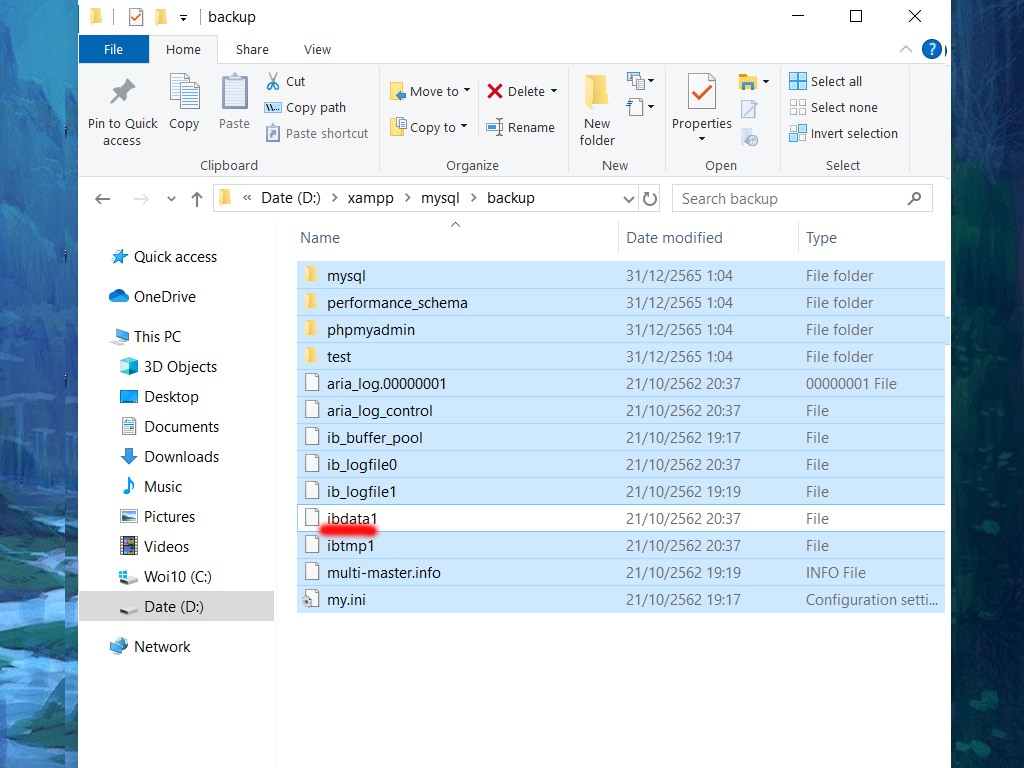Click the Copy path icon
This screenshot has height=768, width=1024.
click(273, 108)
